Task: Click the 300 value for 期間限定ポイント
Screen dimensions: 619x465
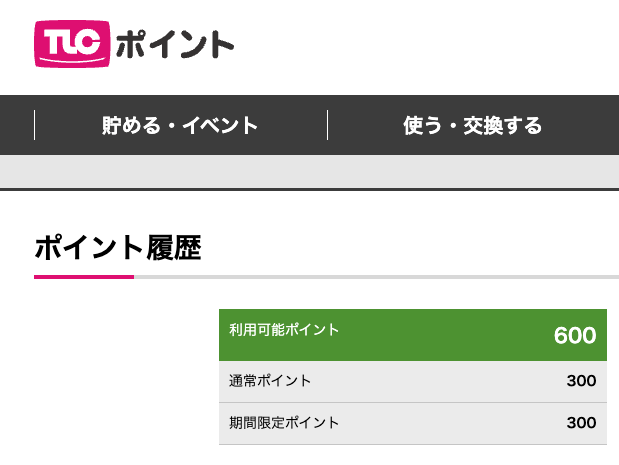Action: pos(581,423)
